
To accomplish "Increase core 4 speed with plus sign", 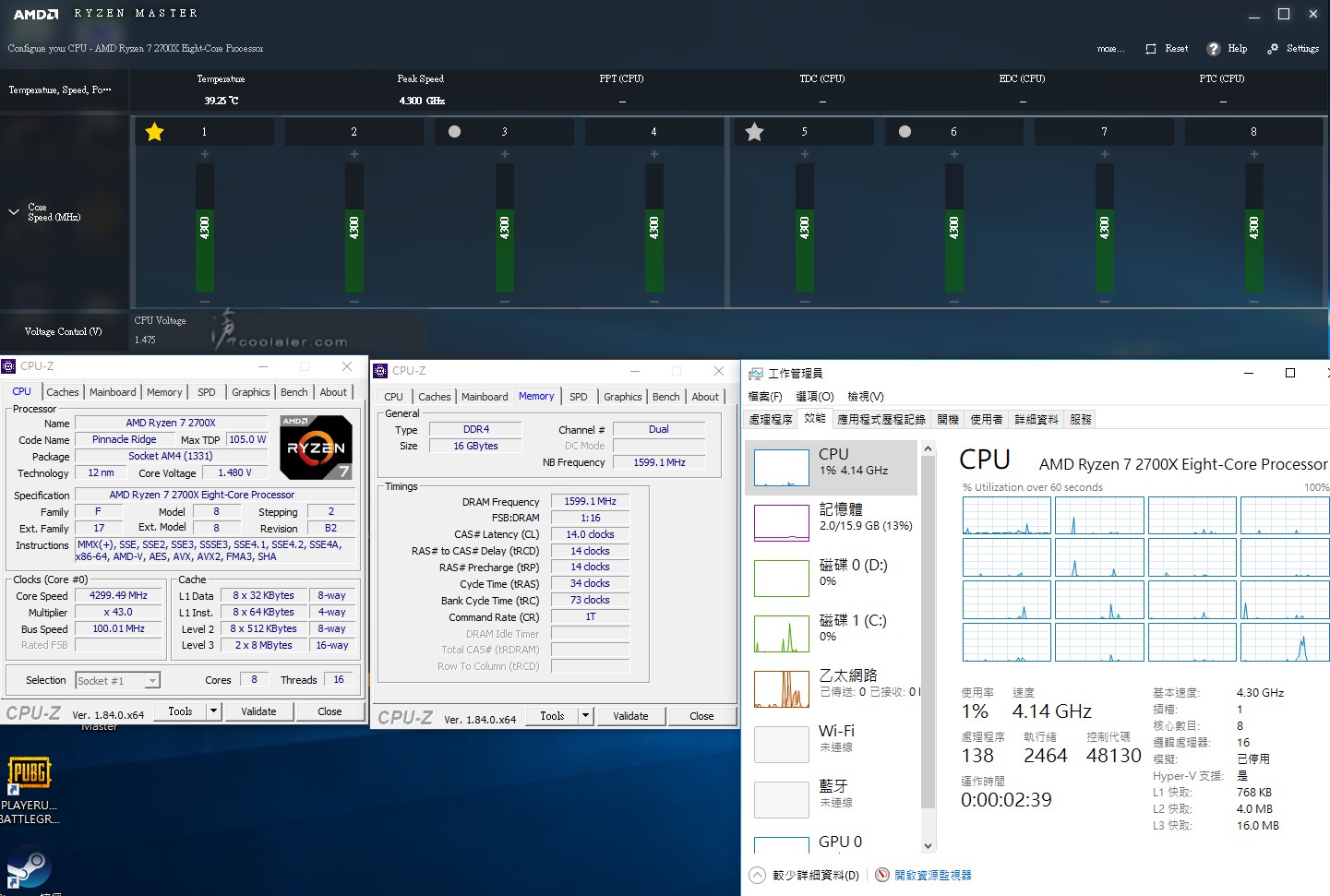I will [x=653, y=154].
